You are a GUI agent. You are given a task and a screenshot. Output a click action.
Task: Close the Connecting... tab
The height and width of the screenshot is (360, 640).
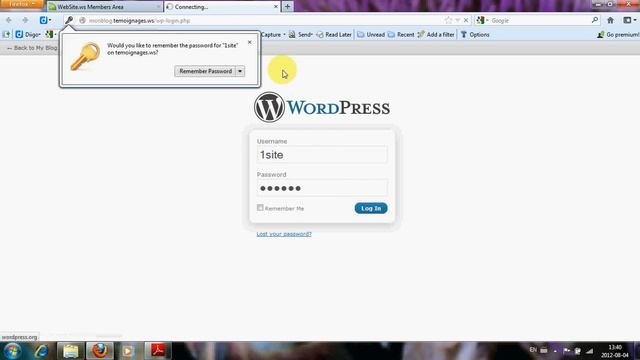coord(276,7)
